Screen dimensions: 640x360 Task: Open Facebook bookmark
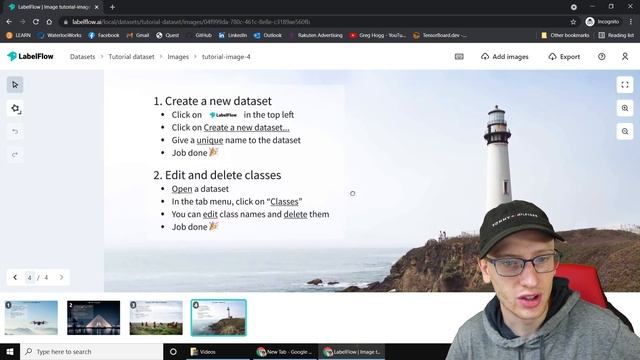[x=104, y=36]
